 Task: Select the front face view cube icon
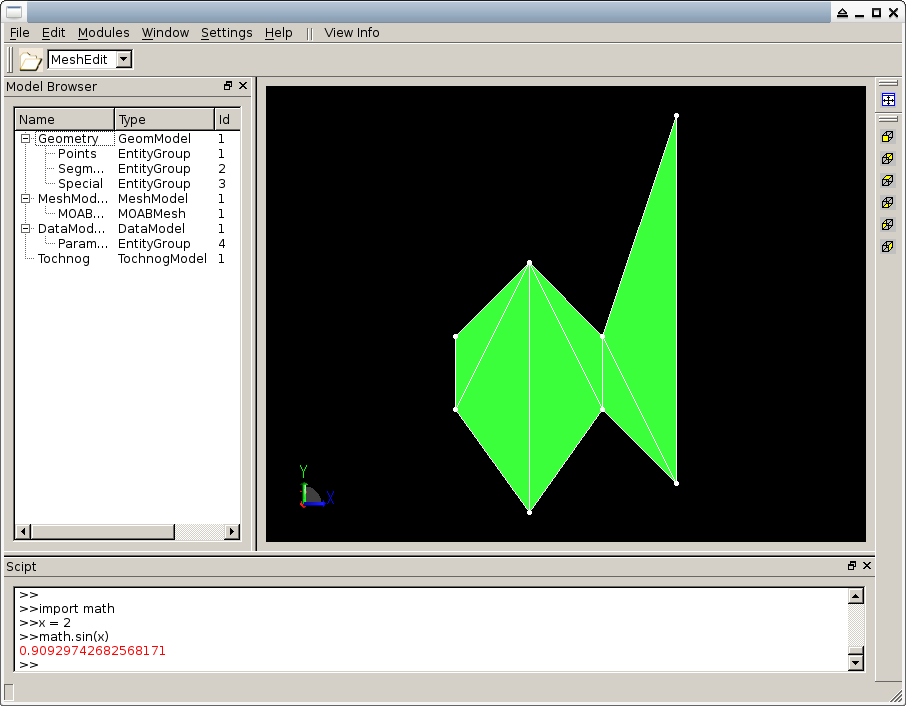[x=887, y=137]
